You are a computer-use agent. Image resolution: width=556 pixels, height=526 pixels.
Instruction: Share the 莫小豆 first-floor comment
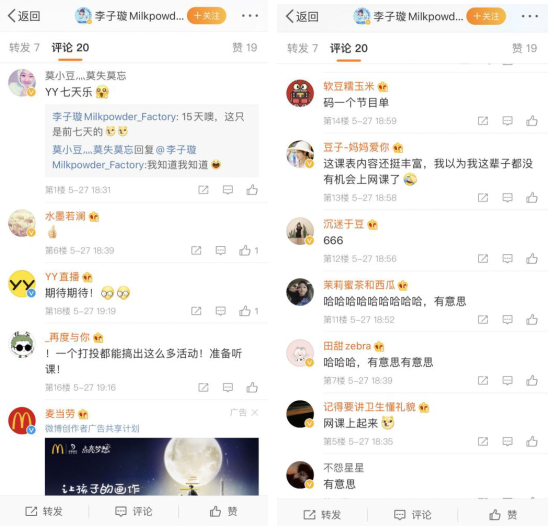point(203,190)
